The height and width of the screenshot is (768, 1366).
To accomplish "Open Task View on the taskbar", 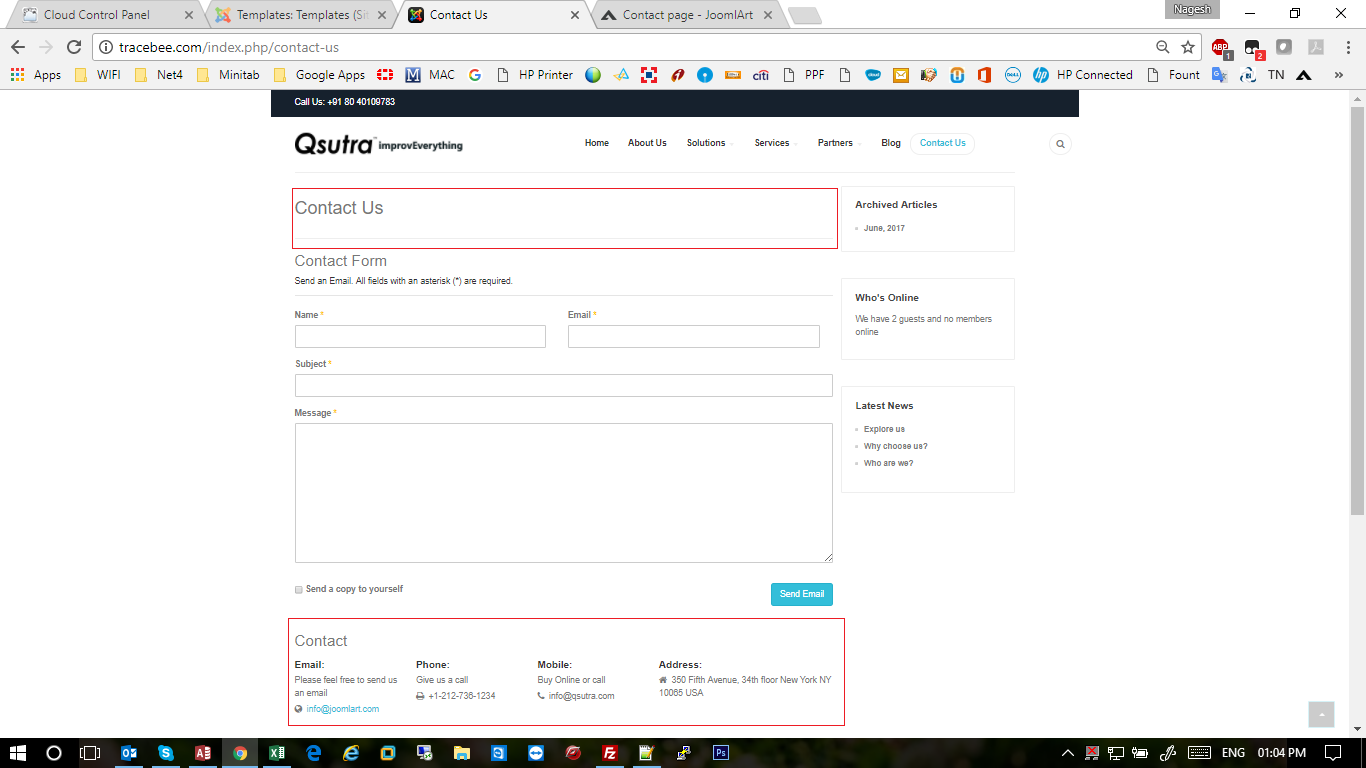I will click(91, 753).
